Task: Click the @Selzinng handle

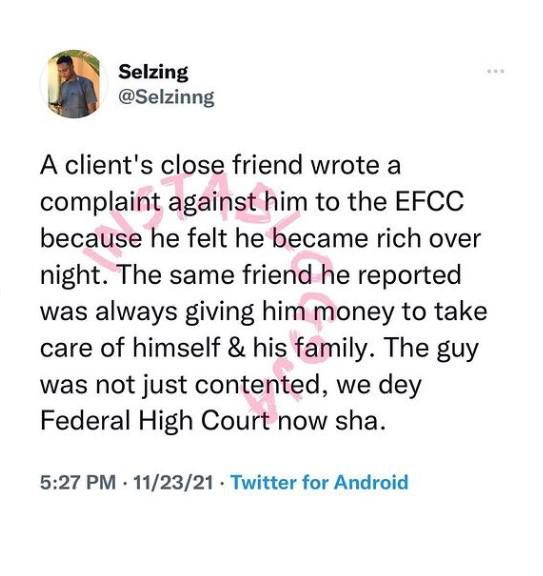Action: (x=166, y=98)
